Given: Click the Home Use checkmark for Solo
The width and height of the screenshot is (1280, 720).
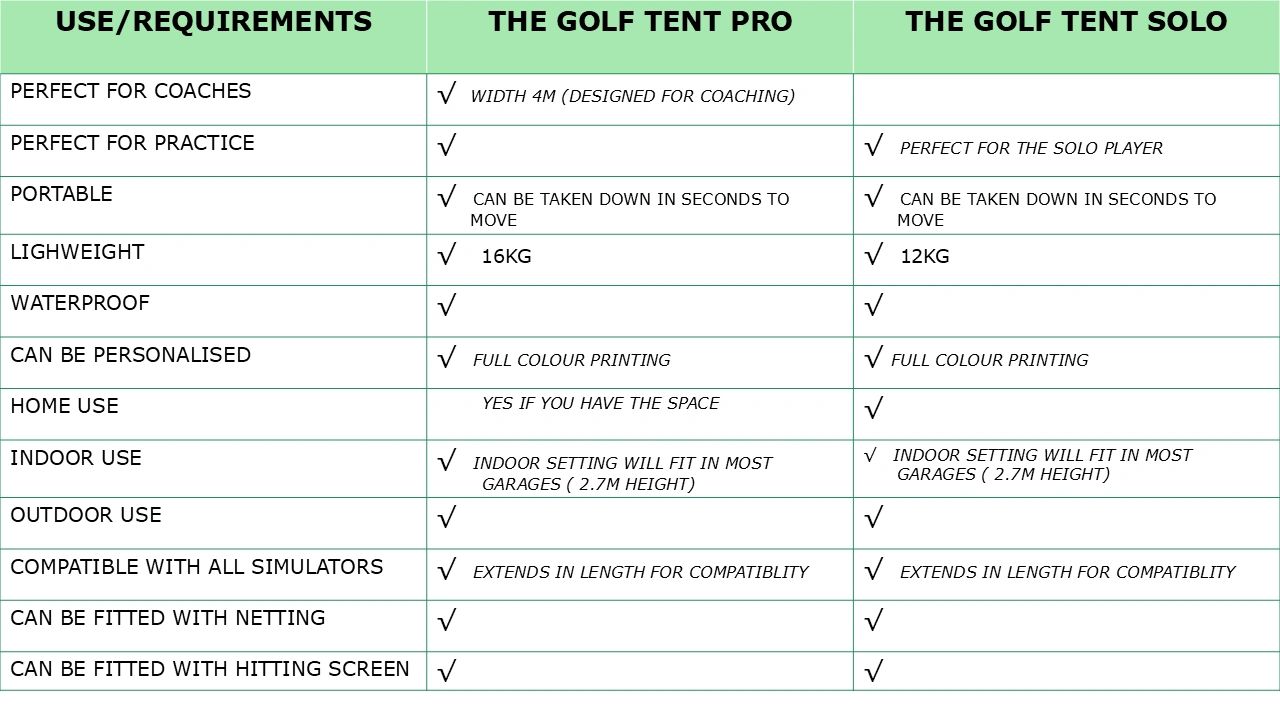Looking at the screenshot, I should click(x=874, y=408).
